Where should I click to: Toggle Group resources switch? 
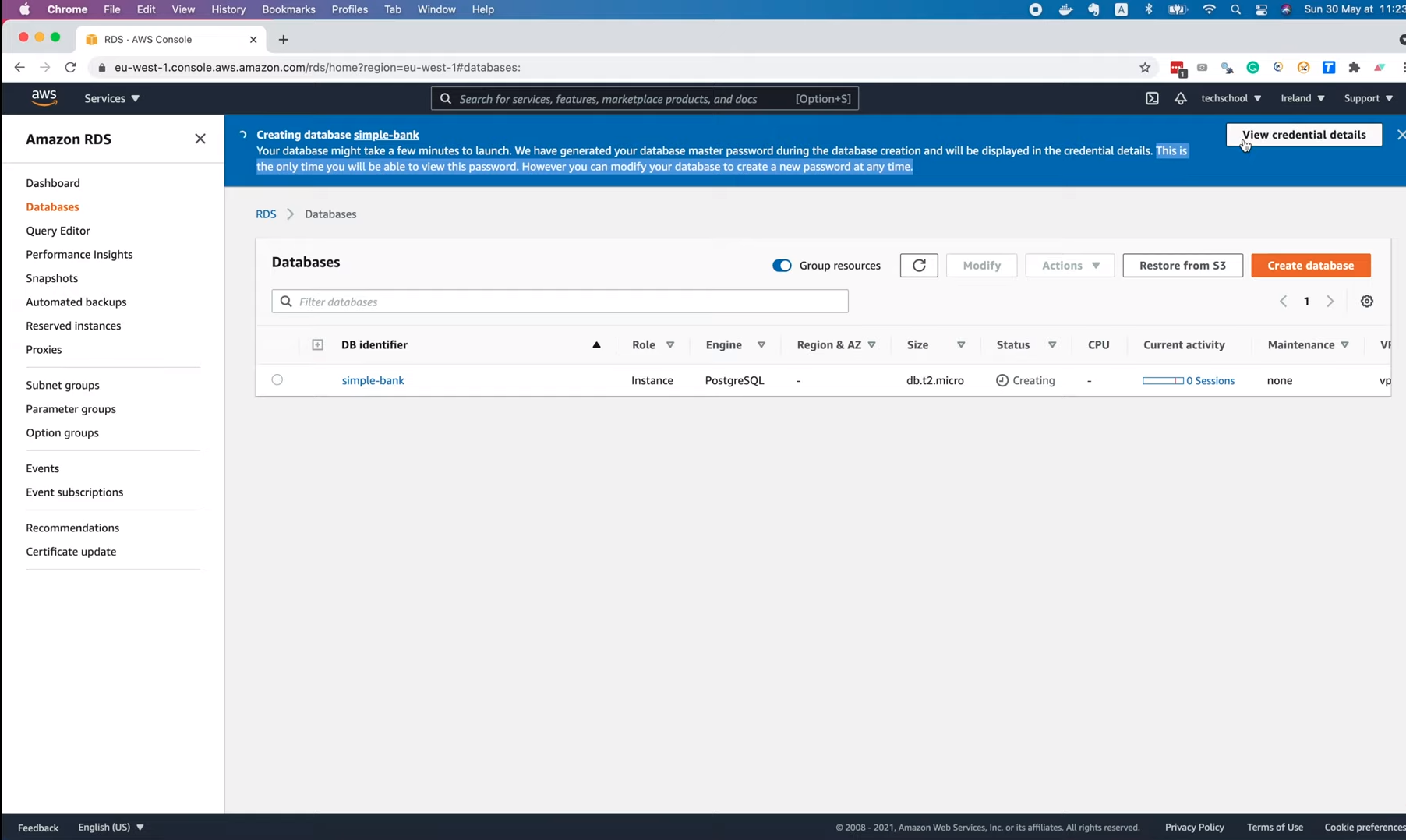782,266
